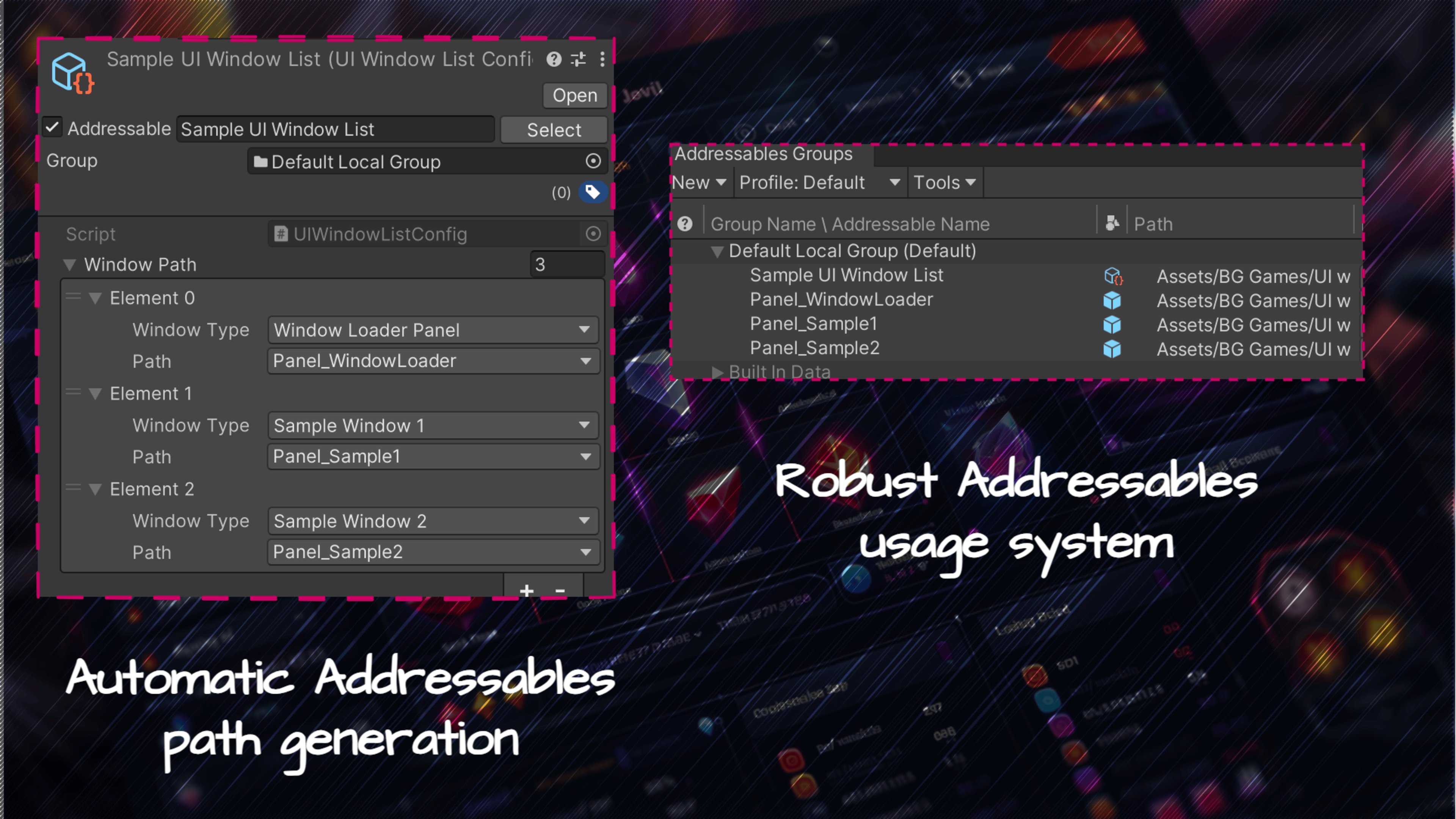Click the labels column header icon
Viewport: 1456px width, 819px height.
[x=1112, y=223]
